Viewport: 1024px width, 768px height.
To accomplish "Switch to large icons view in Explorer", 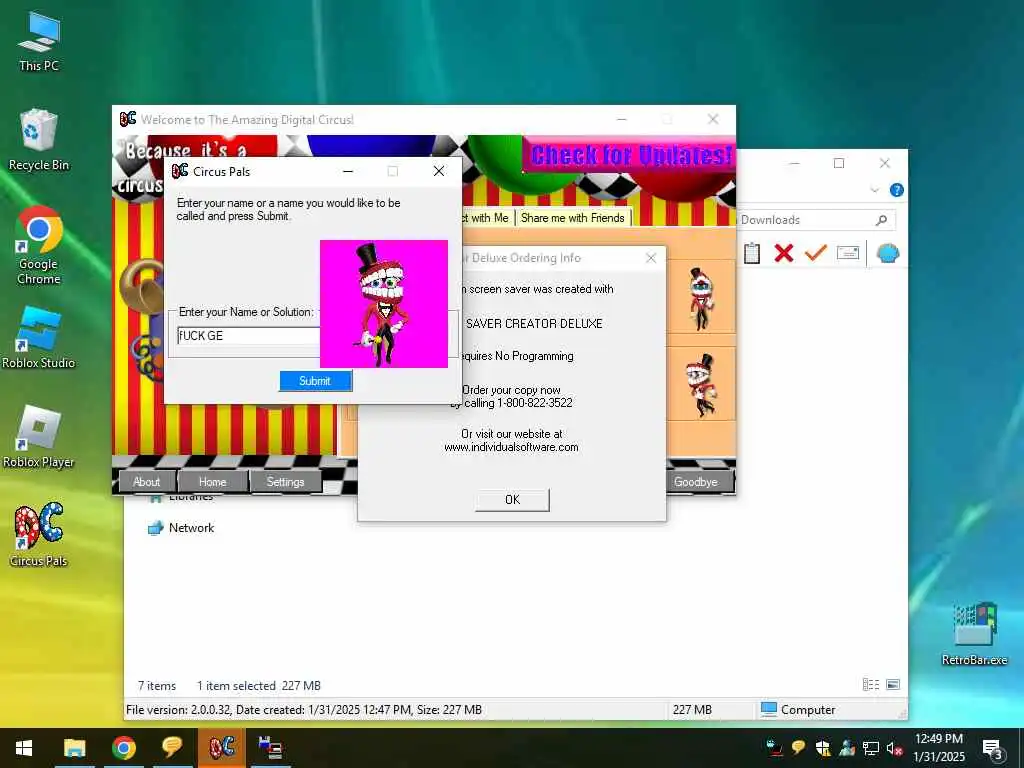I will point(893,684).
